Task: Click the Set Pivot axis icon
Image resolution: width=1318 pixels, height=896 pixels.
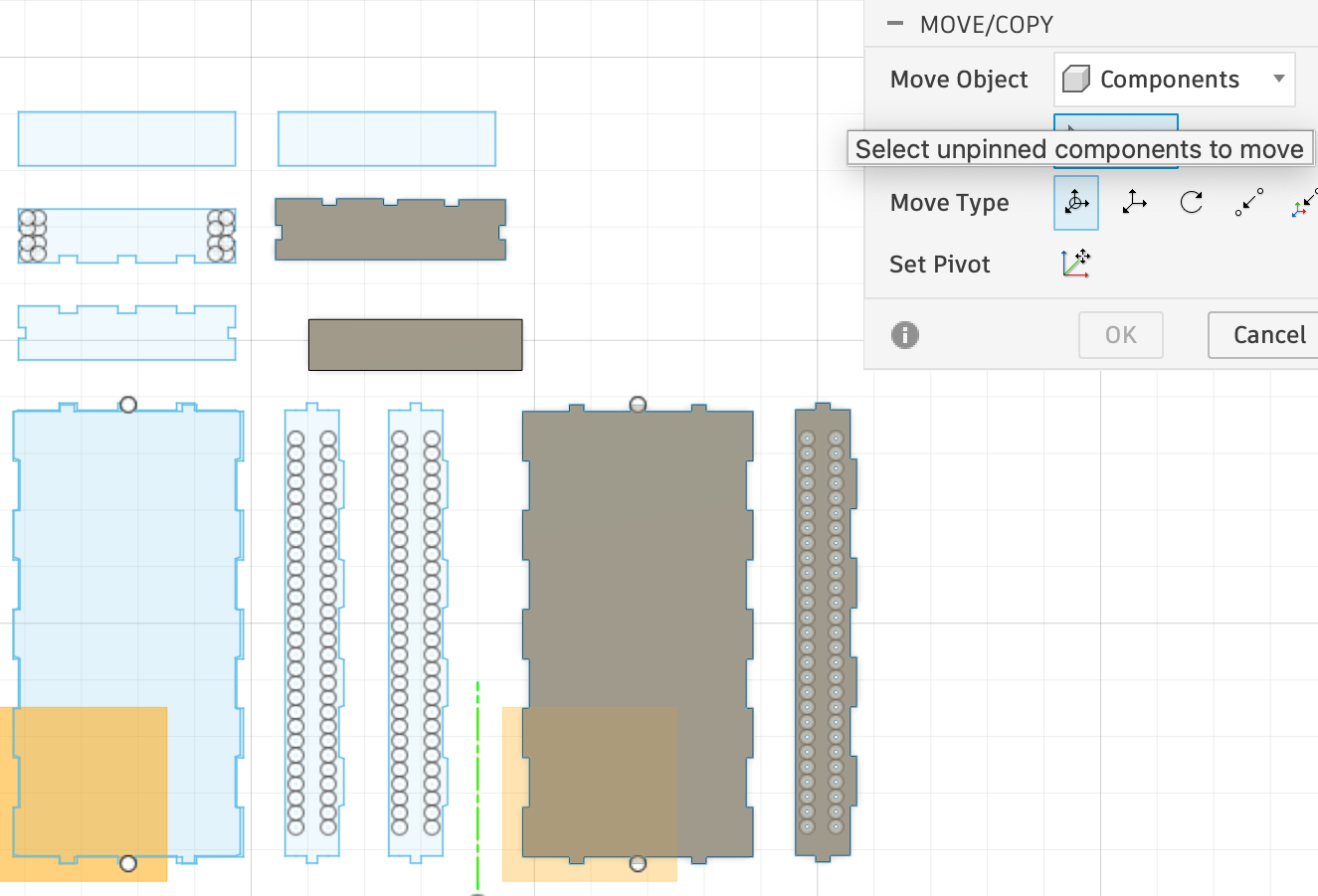Action: pos(1075,264)
